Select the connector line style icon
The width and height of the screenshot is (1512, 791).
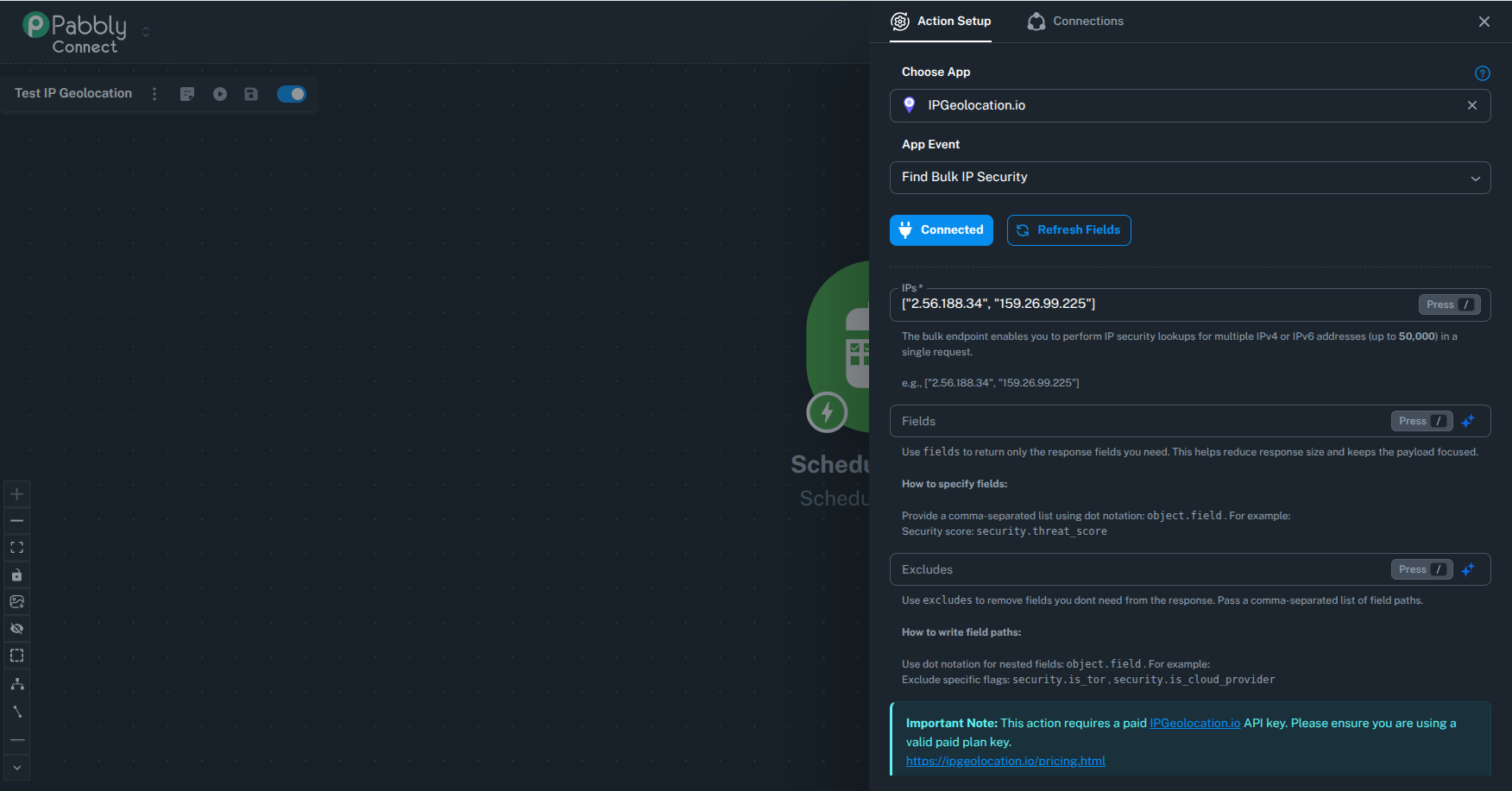pyautogui.click(x=16, y=712)
